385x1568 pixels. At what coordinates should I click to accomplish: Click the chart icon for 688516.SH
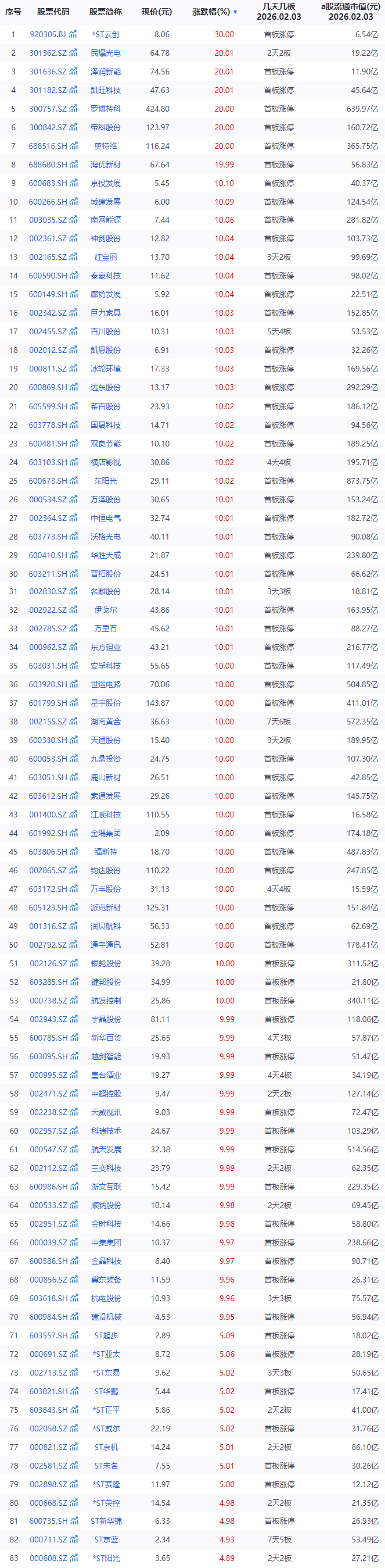(x=74, y=146)
